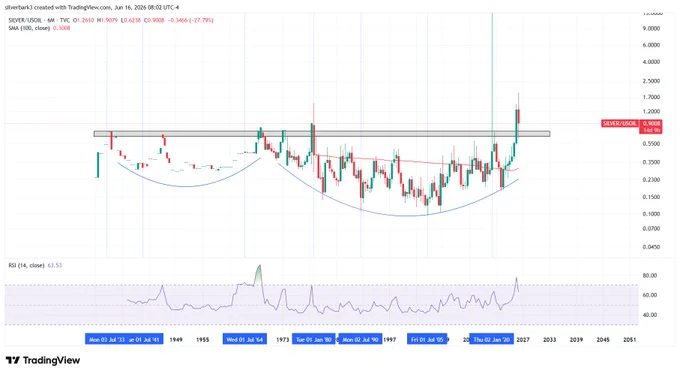
Task: Select the SMA (100, close) indicator legend
Action: [29, 28]
